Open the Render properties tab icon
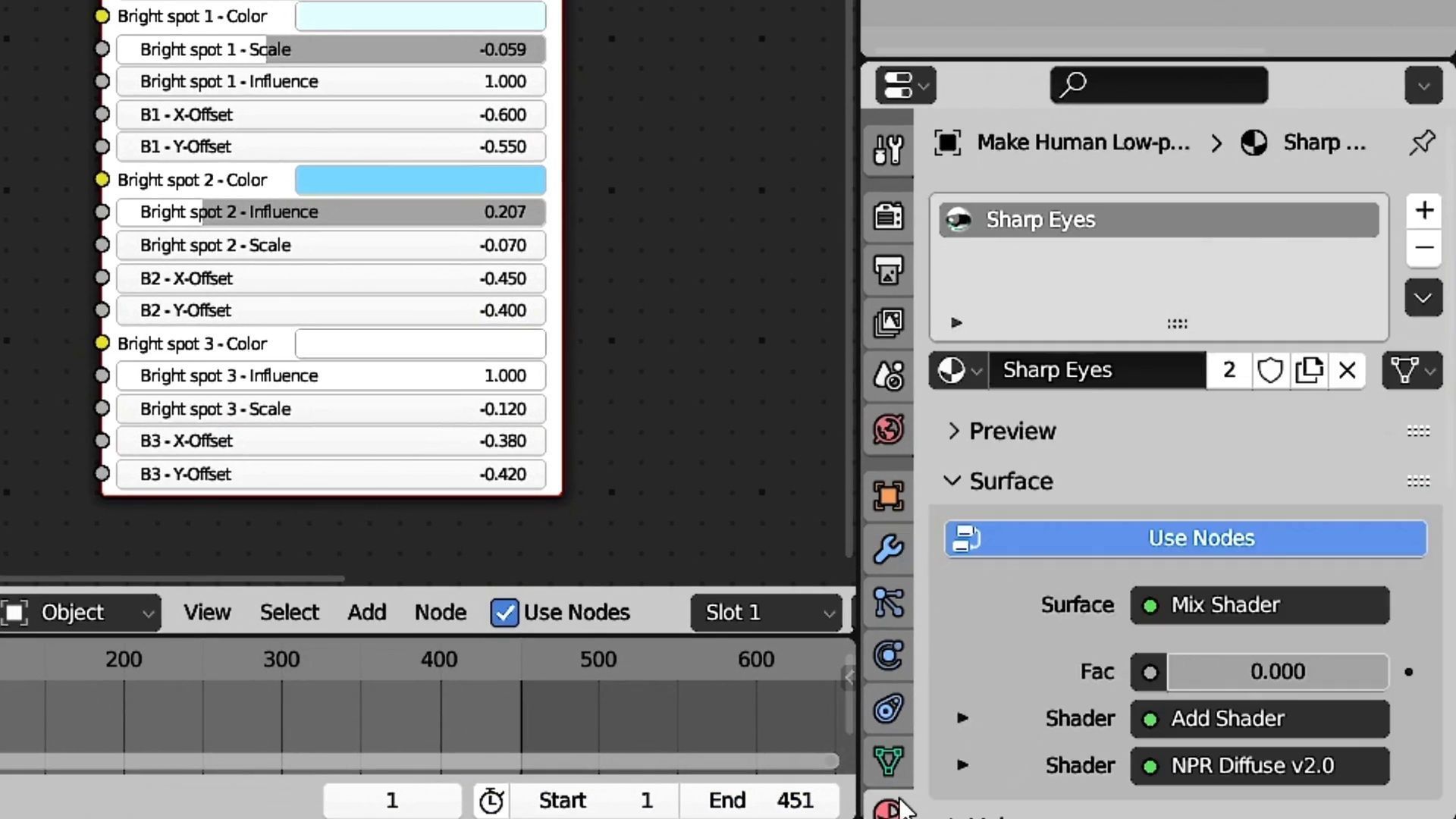 pyautogui.click(x=888, y=216)
